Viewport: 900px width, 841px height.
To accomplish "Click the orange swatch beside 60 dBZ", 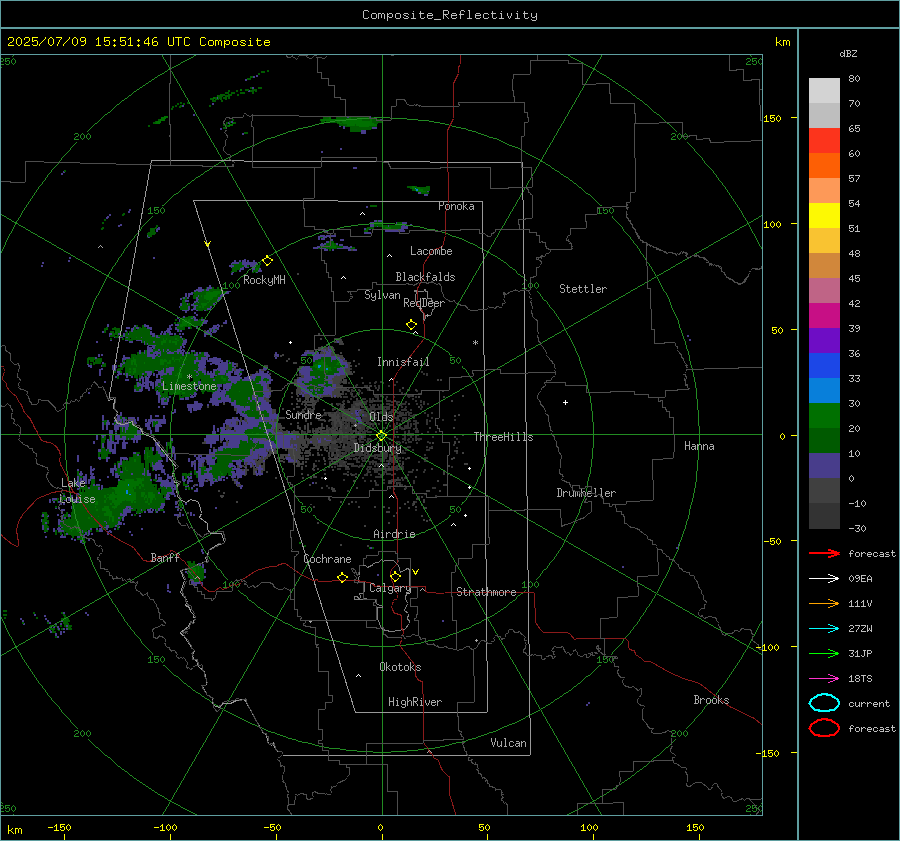I will pos(824,165).
